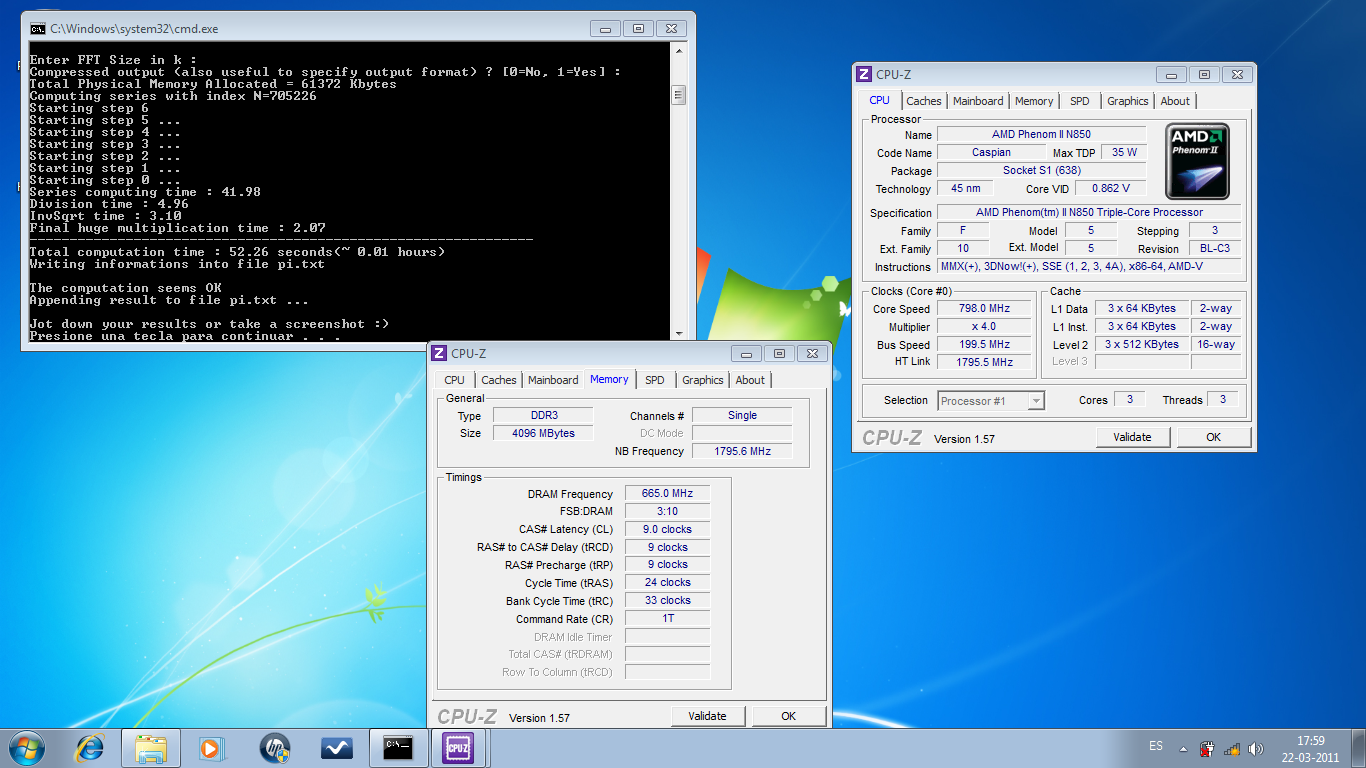1366x768 pixels.
Task: Open Graphics tab in the CPU window
Action: [1128, 101]
